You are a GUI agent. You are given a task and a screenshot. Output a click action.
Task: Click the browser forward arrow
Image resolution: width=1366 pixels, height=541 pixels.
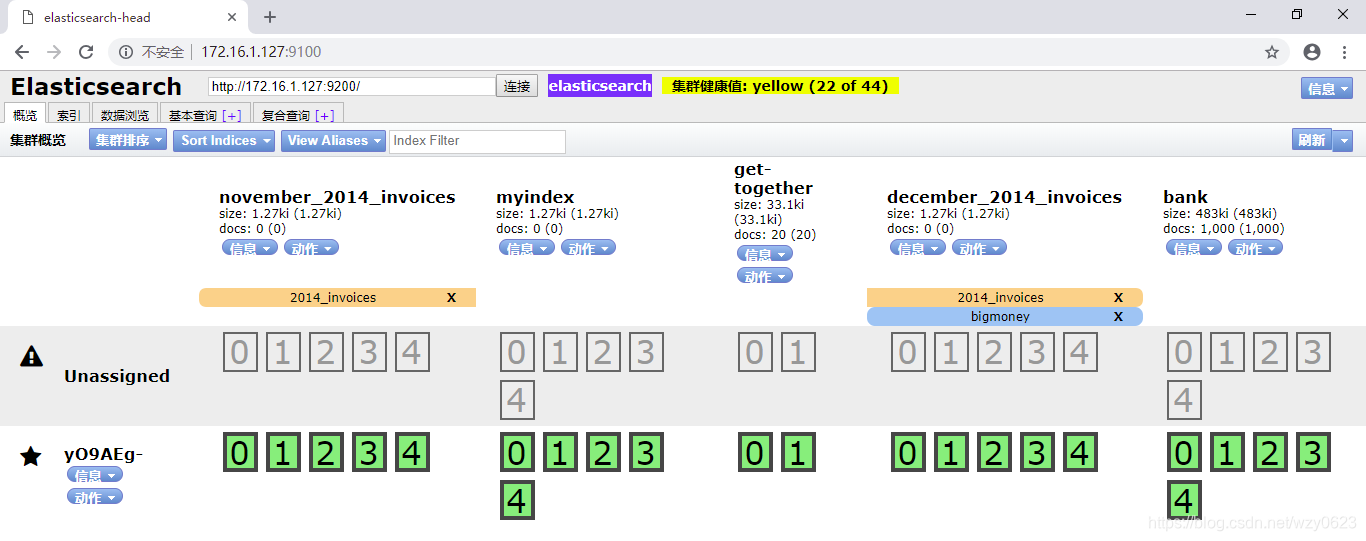click(x=54, y=52)
